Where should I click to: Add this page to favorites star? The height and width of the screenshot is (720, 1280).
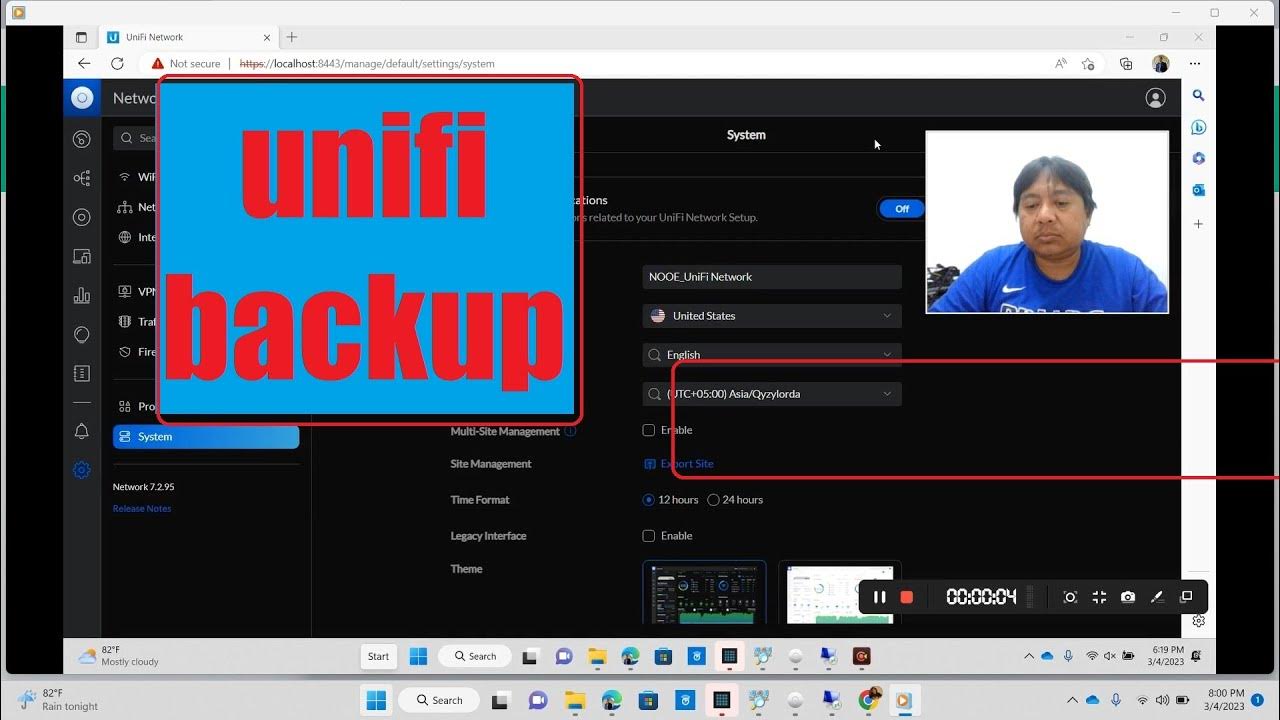[x=1088, y=63]
